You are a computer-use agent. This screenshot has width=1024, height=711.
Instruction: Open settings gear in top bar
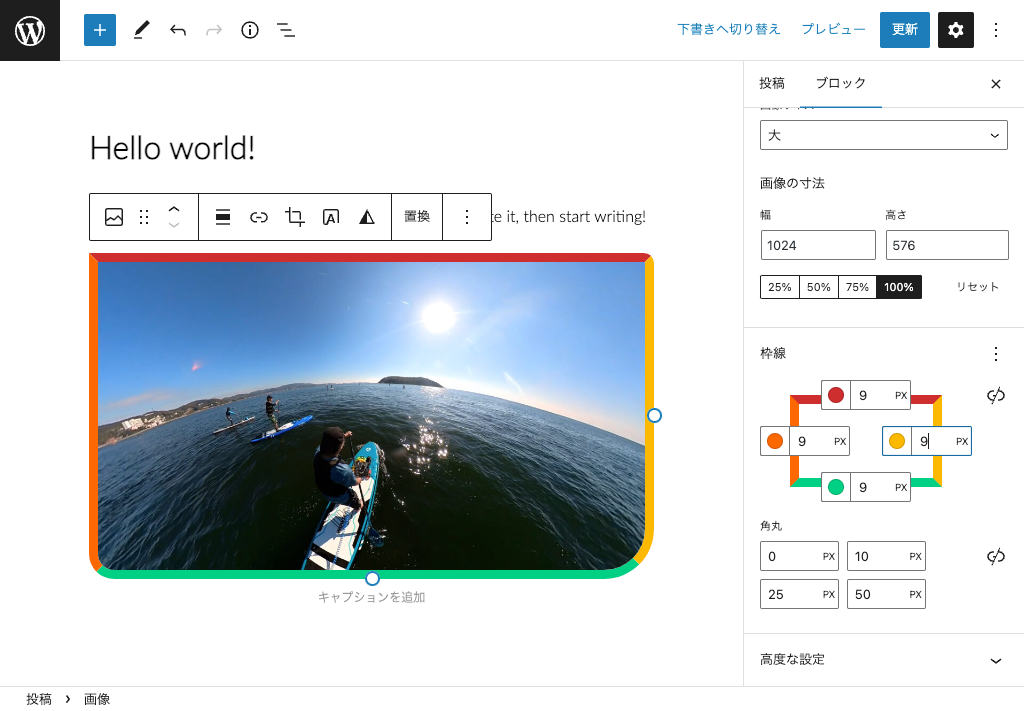955,30
